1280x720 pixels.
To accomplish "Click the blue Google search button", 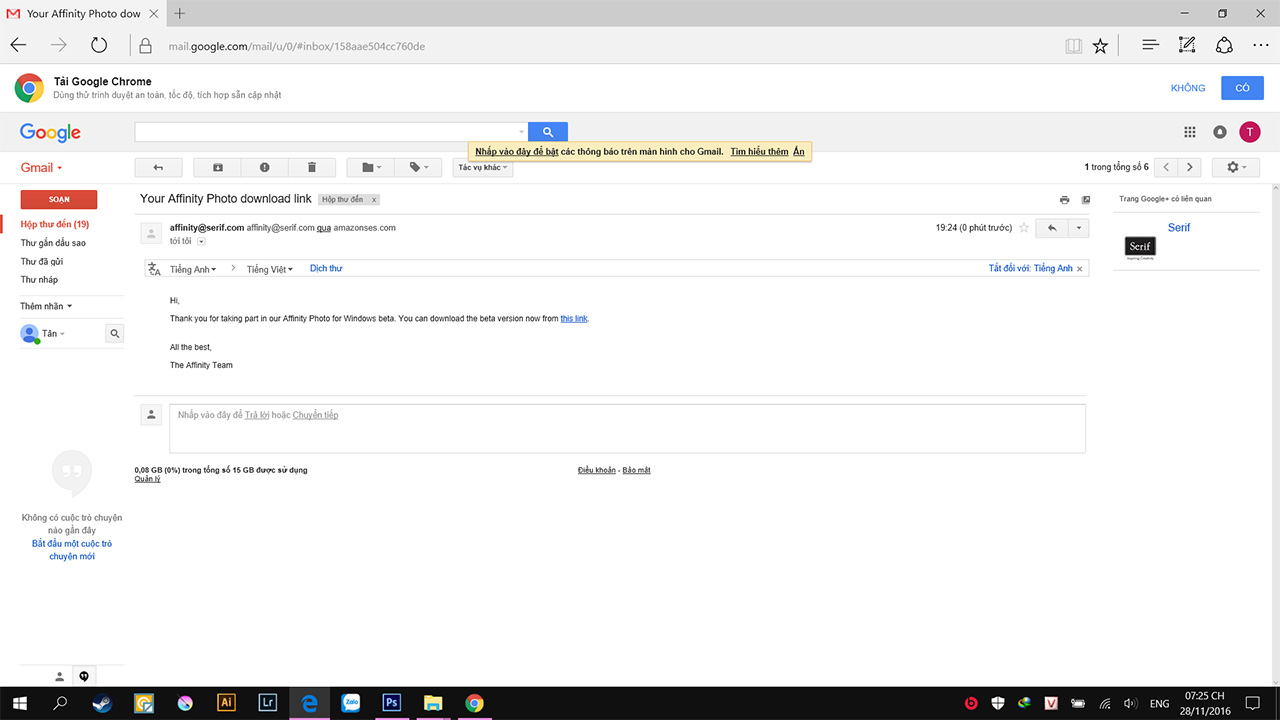I will point(548,132).
